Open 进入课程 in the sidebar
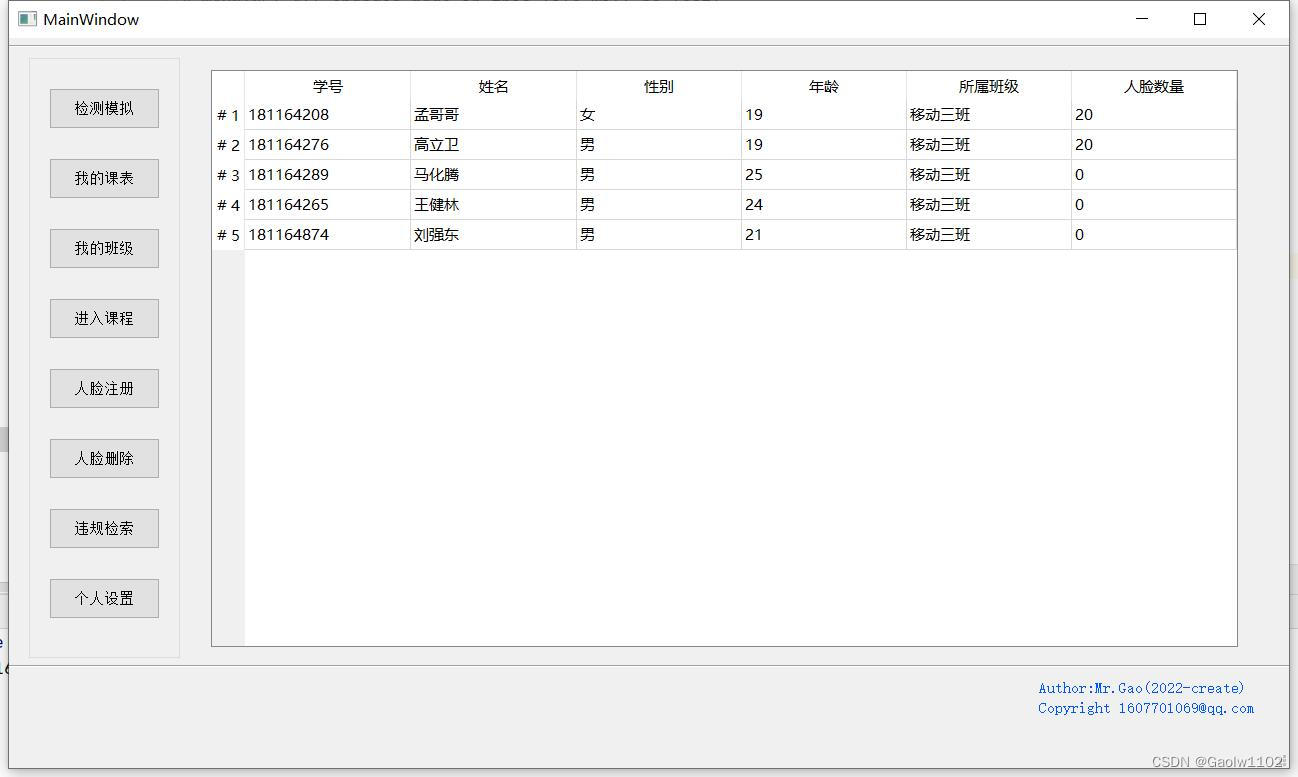Image resolution: width=1298 pixels, height=777 pixels. point(104,318)
